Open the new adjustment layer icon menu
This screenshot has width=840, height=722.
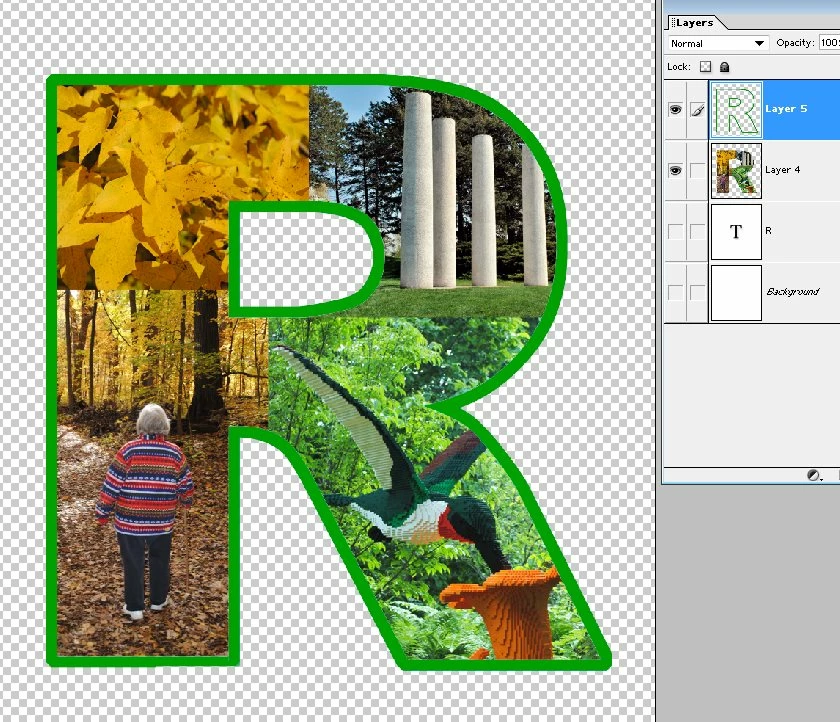click(814, 476)
